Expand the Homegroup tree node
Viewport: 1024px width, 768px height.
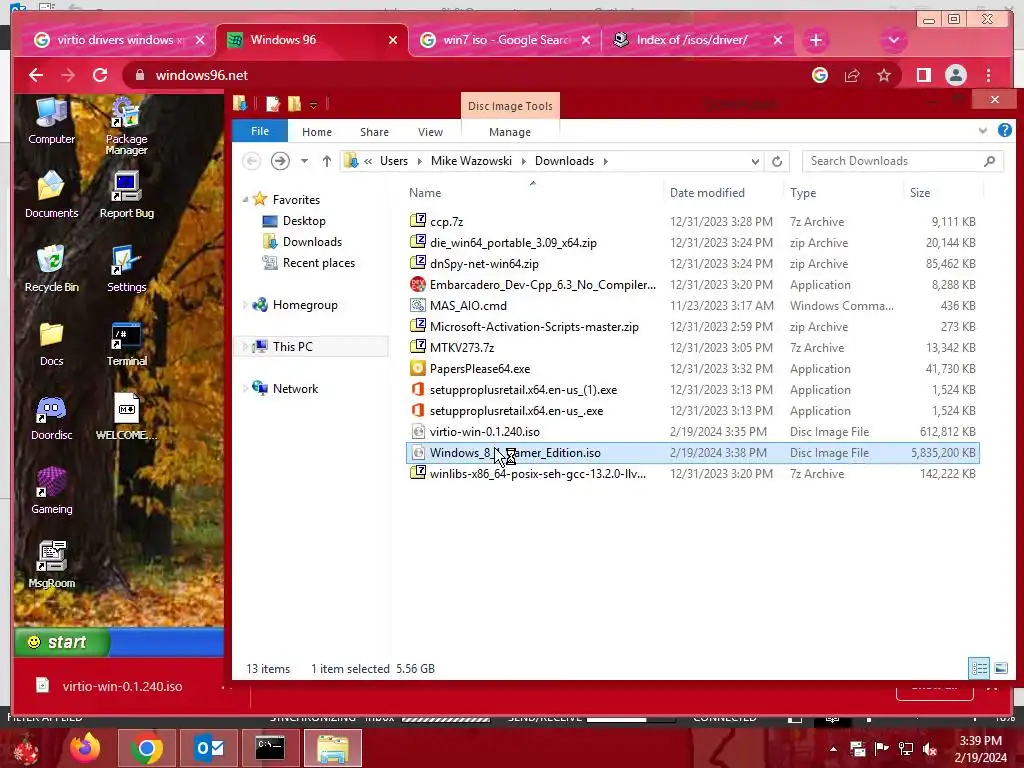pyautogui.click(x=246, y=305)
